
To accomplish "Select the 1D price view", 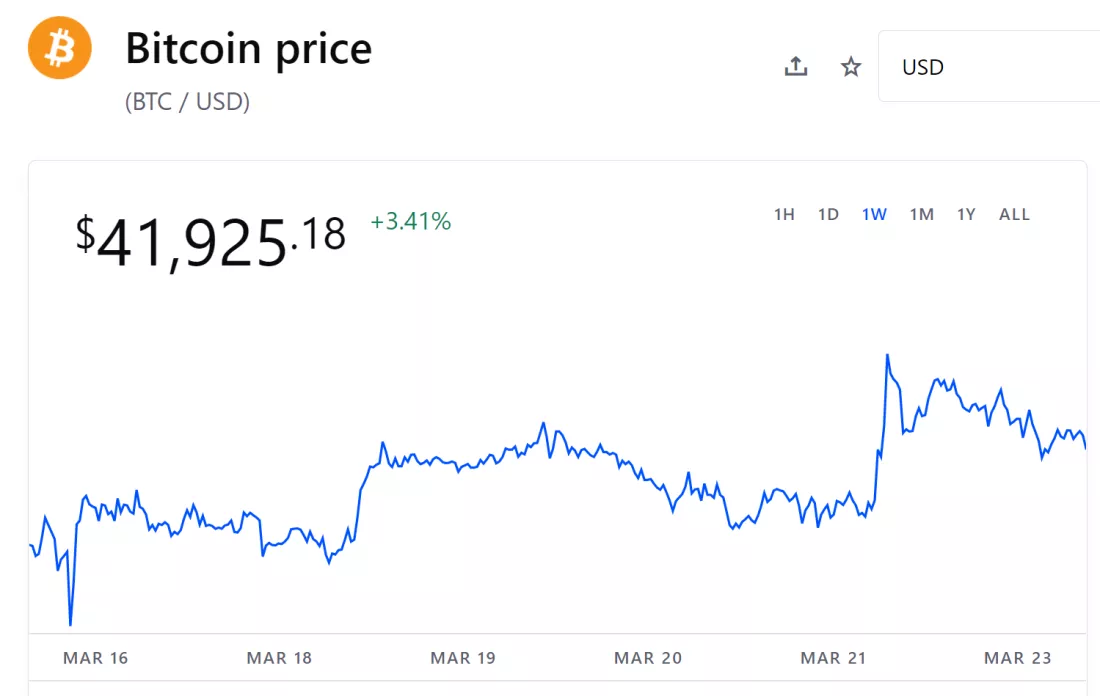I will [828, 214].
